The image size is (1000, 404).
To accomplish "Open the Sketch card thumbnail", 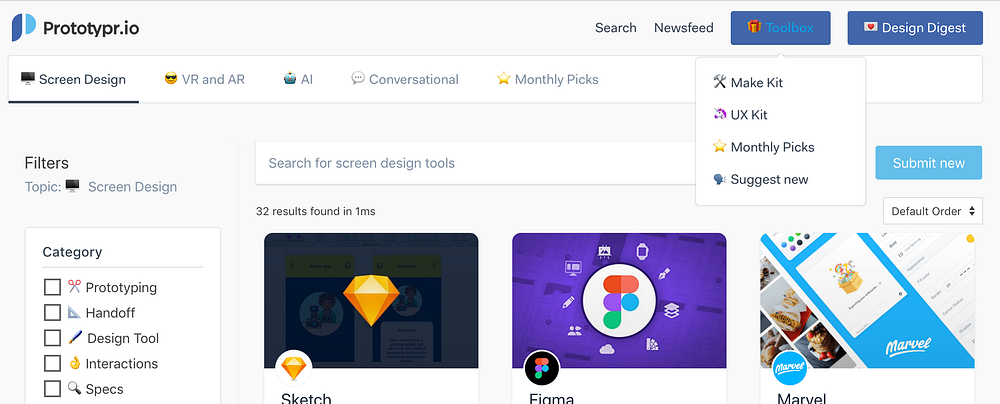I will pyautogui.click(x=371, y=301).
